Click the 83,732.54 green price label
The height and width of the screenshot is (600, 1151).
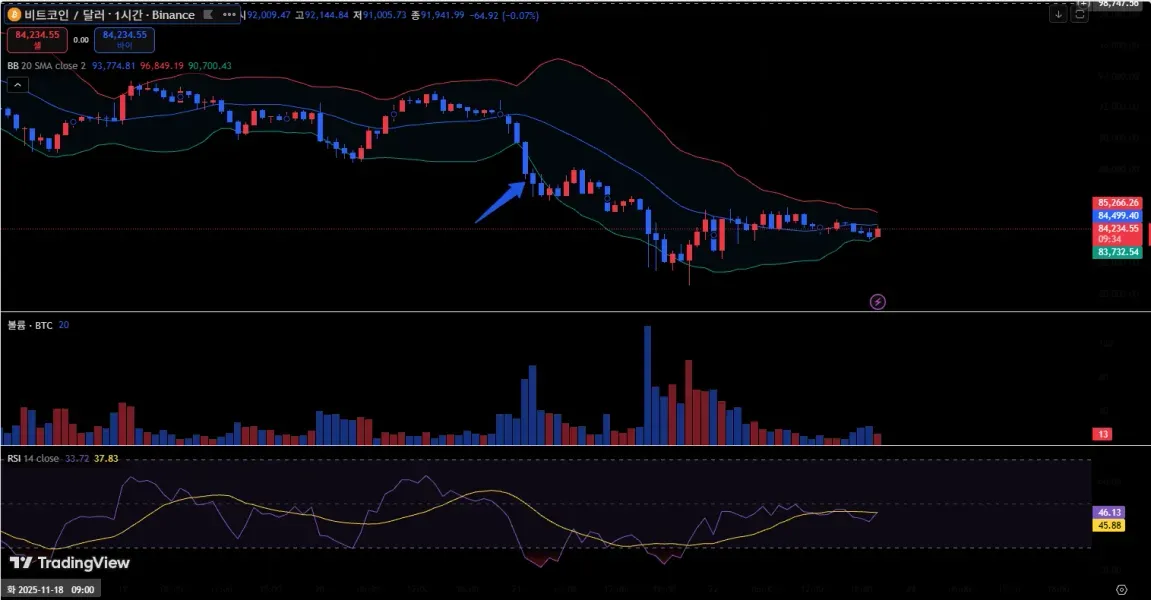point(1118,252)
